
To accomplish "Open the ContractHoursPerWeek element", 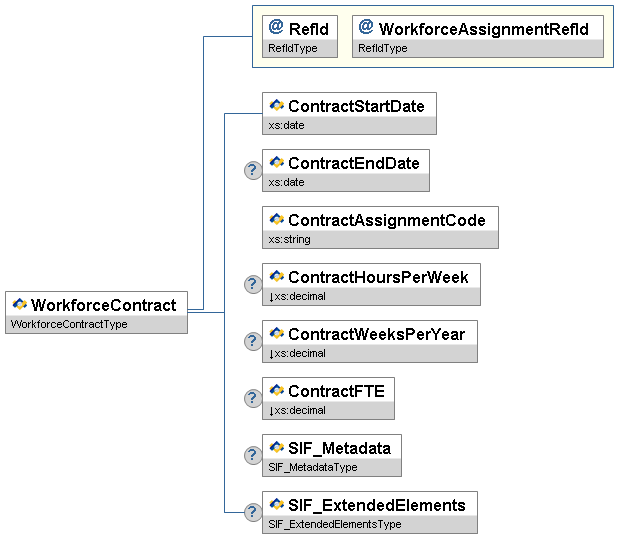I will pos(378,277).
